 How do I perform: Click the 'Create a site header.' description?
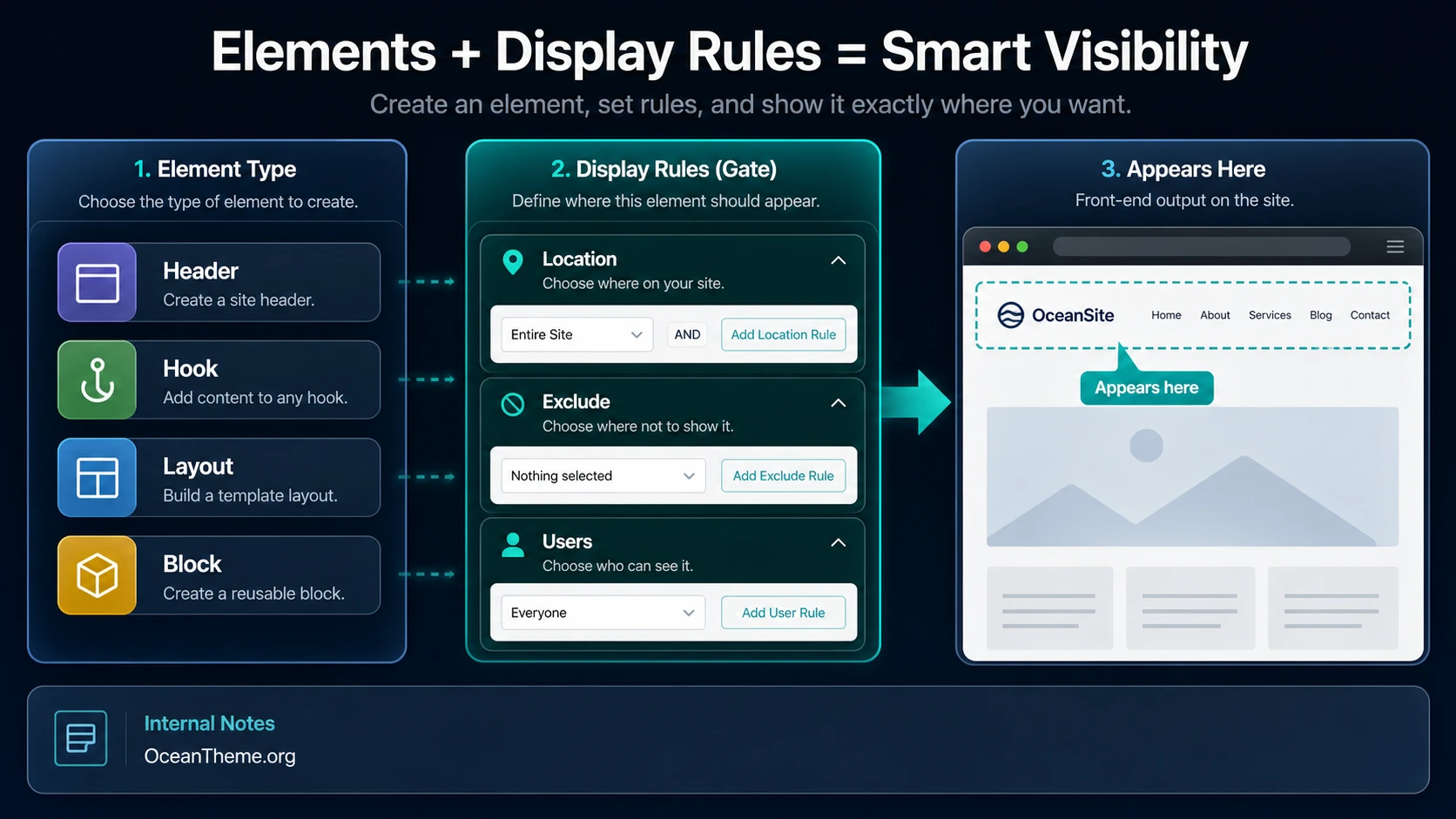(239, 300)
